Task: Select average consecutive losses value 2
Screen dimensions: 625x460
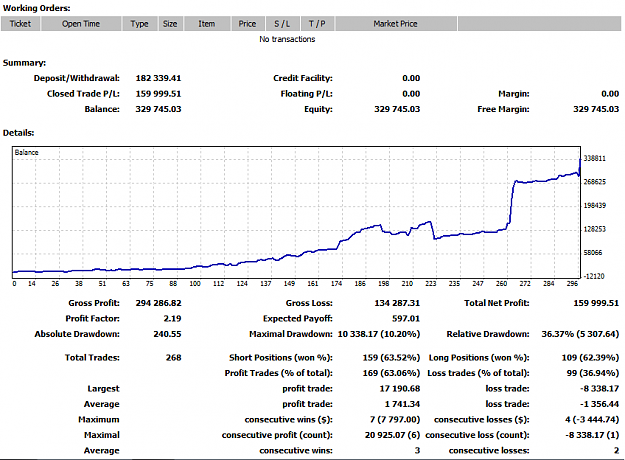Action: (617, 451)
